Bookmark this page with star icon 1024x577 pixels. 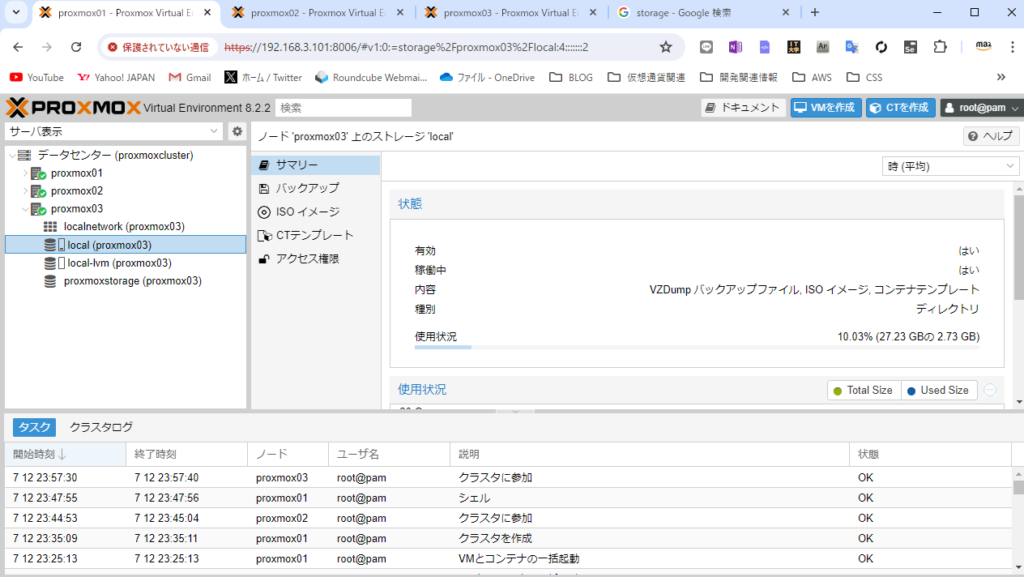666,47
